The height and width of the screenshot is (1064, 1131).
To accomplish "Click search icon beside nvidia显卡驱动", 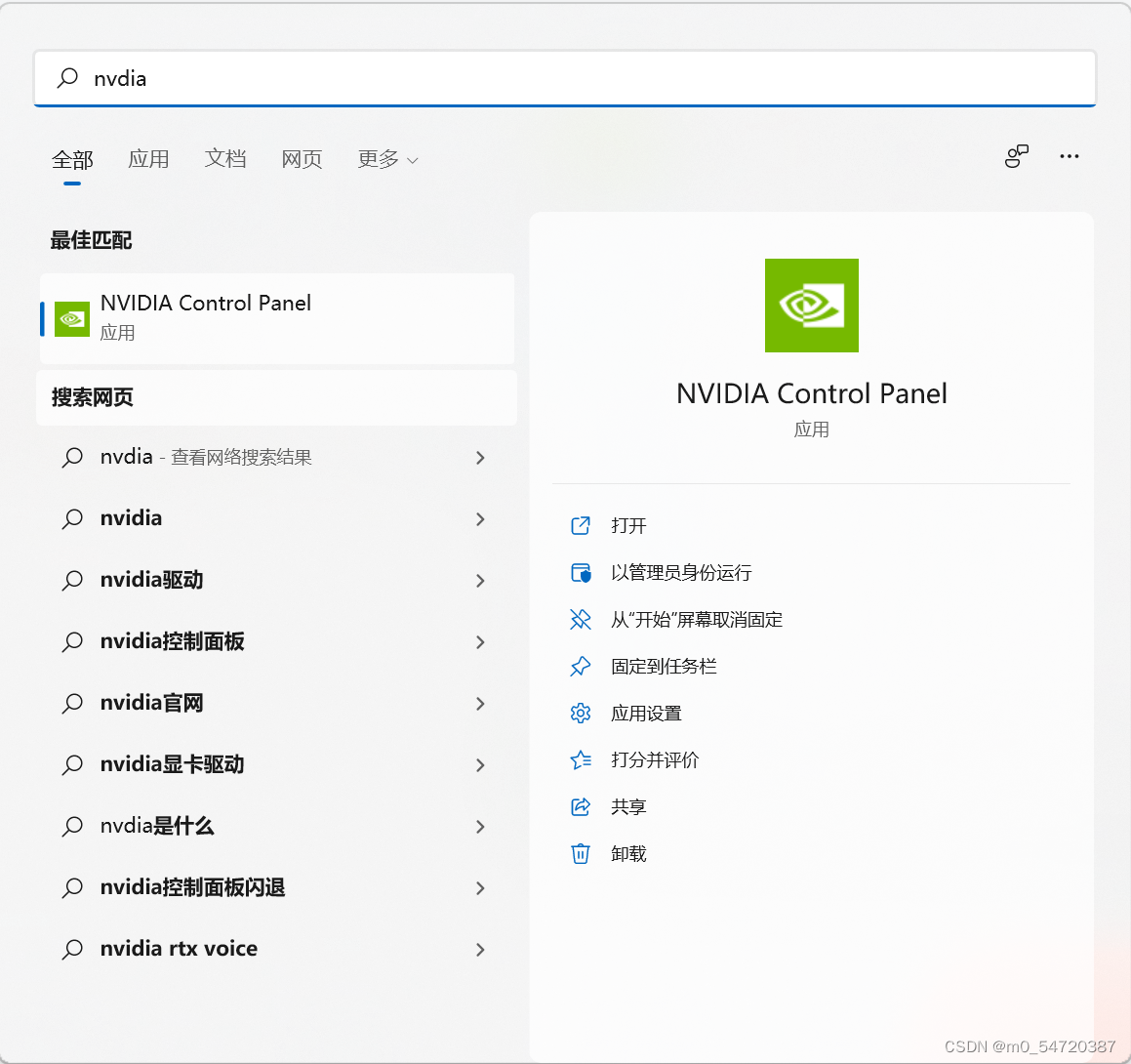I will pyautogui.click(x=72, y=764).
